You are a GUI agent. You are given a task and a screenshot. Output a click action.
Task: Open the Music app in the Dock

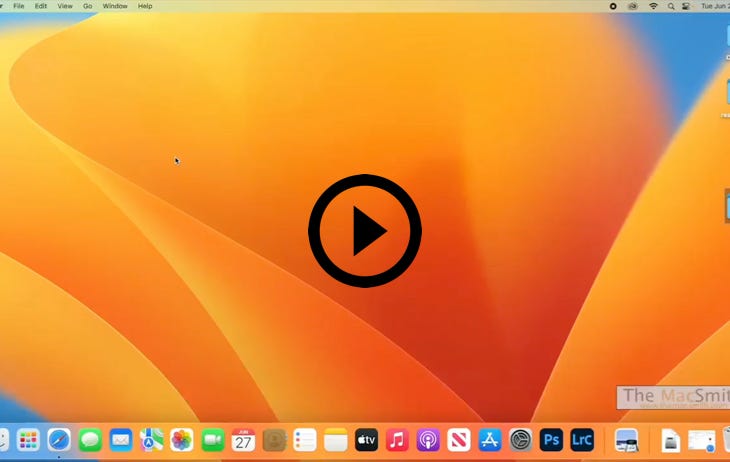tap(397, 440)
